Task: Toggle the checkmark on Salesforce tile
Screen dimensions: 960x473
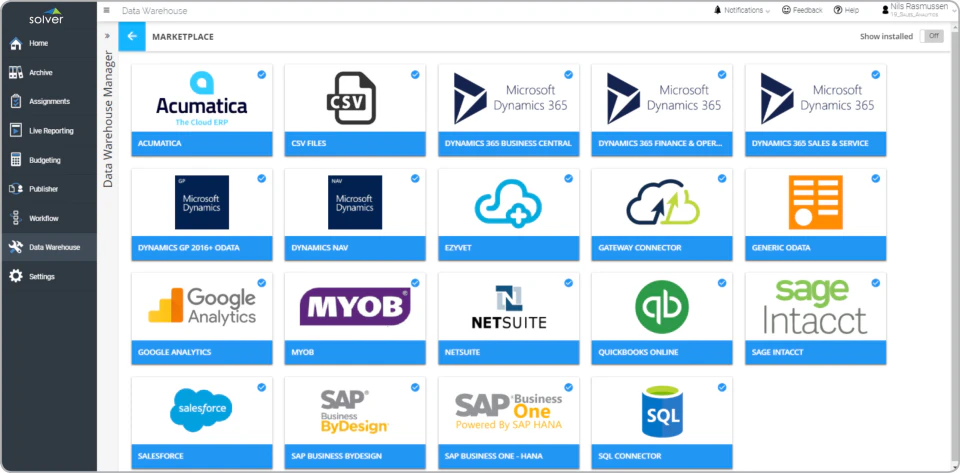Action: (261, 386)
